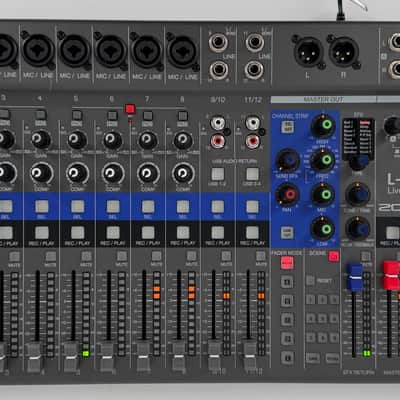This screenshot has height=400, width=400.
Task: Arm channel 11/12 REC/PLAY button
Action: click(x=252, y=232)
